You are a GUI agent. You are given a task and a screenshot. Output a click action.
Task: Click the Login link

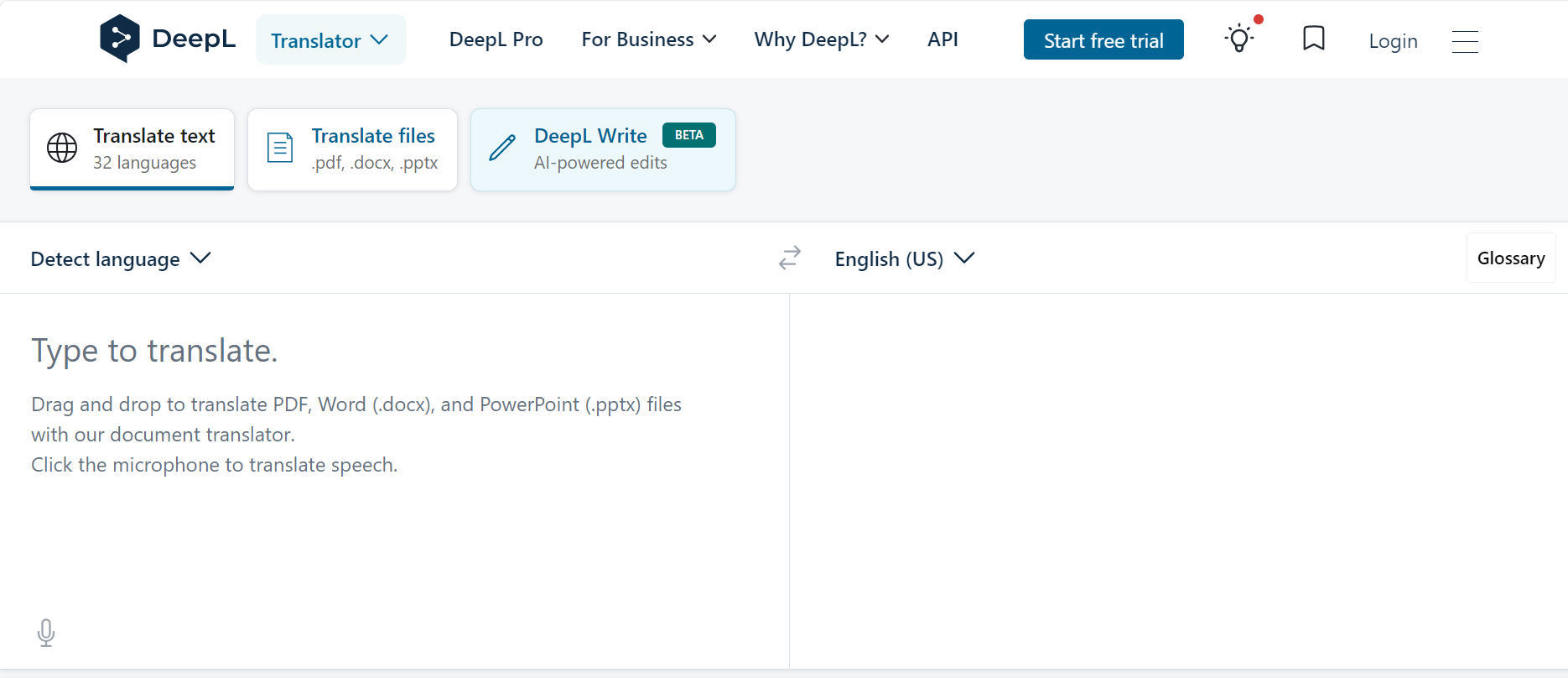tap(1392, 41)
